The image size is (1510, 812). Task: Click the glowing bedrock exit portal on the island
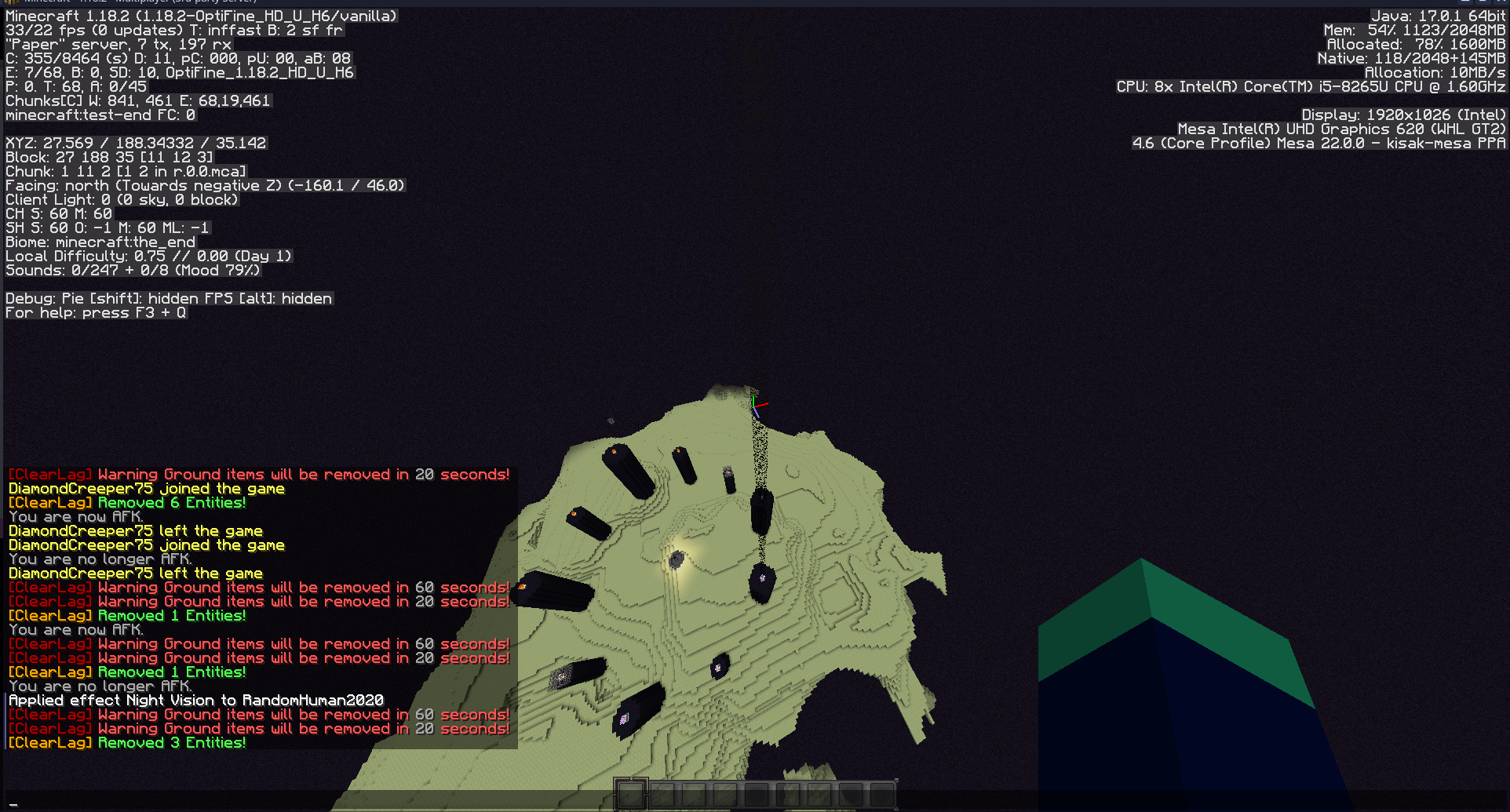point(677,559)
